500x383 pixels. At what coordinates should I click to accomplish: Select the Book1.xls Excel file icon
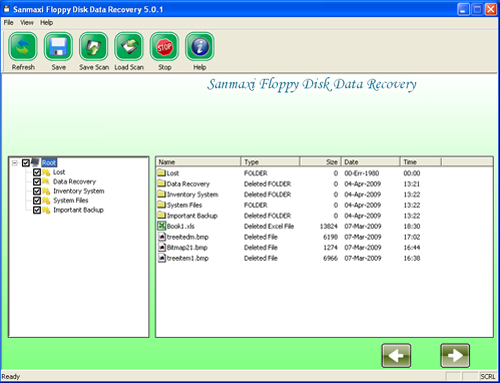161,226
